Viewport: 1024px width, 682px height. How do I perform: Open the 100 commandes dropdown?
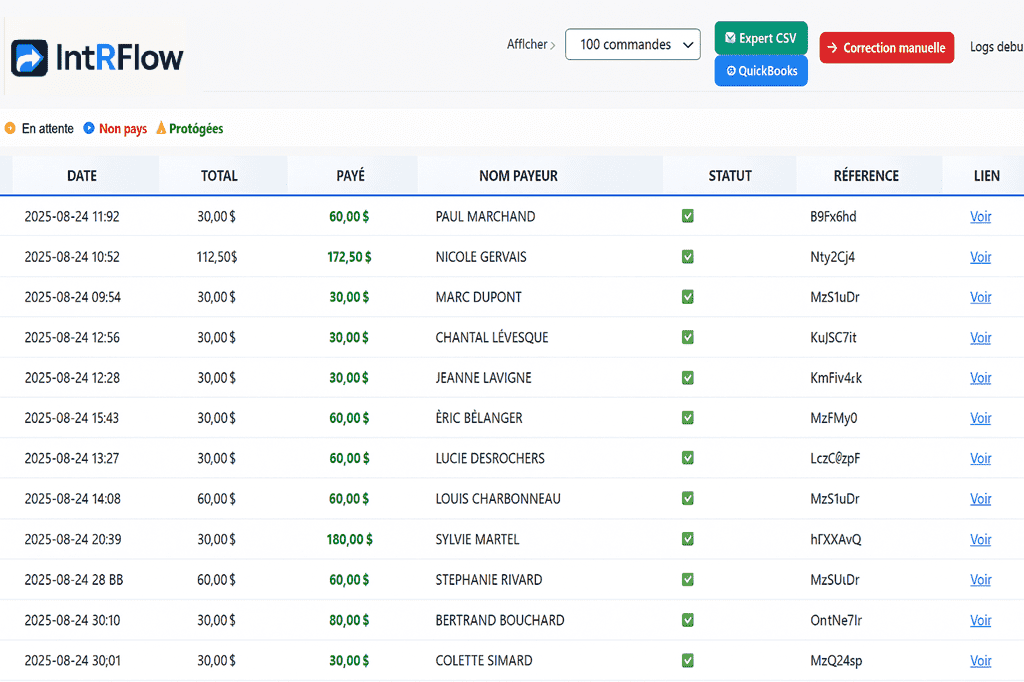click(633, 45)
